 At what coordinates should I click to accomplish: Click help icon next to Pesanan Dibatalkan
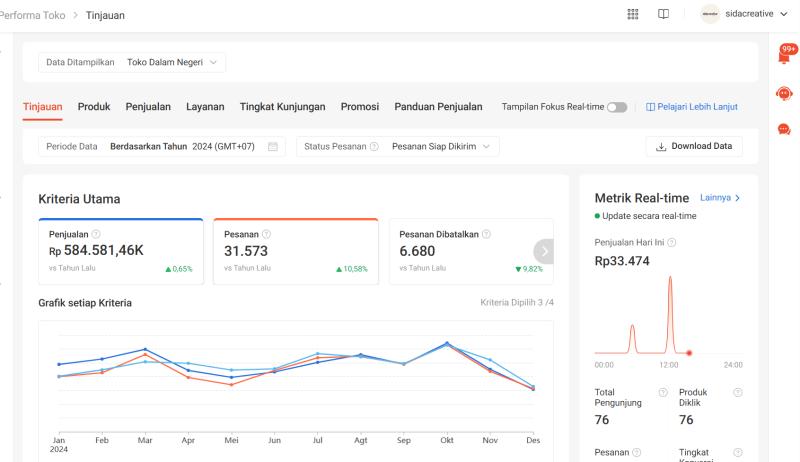pos(486,234)
